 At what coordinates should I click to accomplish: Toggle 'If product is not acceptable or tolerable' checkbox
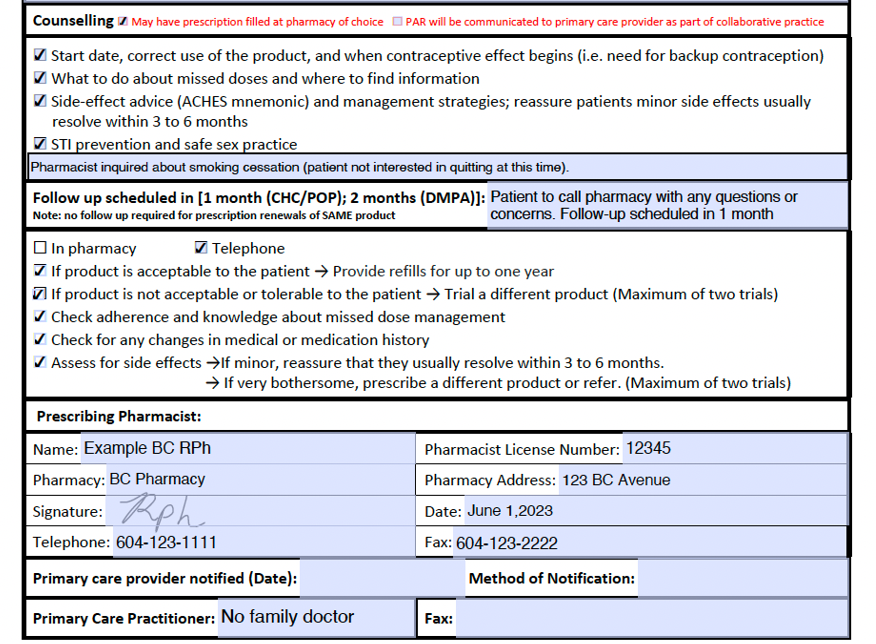40,293
